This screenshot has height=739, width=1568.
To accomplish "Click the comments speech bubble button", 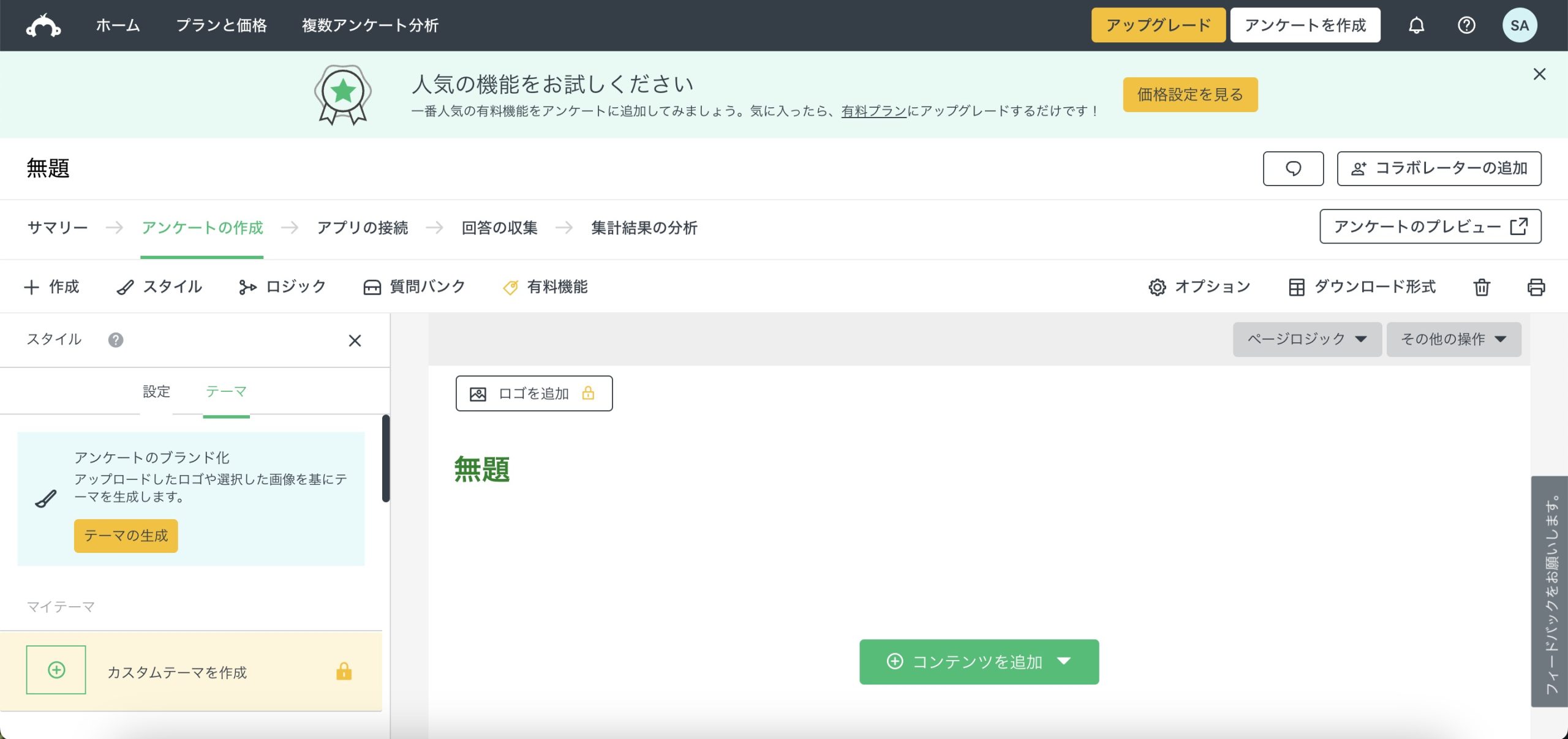I will (1293, 168).
